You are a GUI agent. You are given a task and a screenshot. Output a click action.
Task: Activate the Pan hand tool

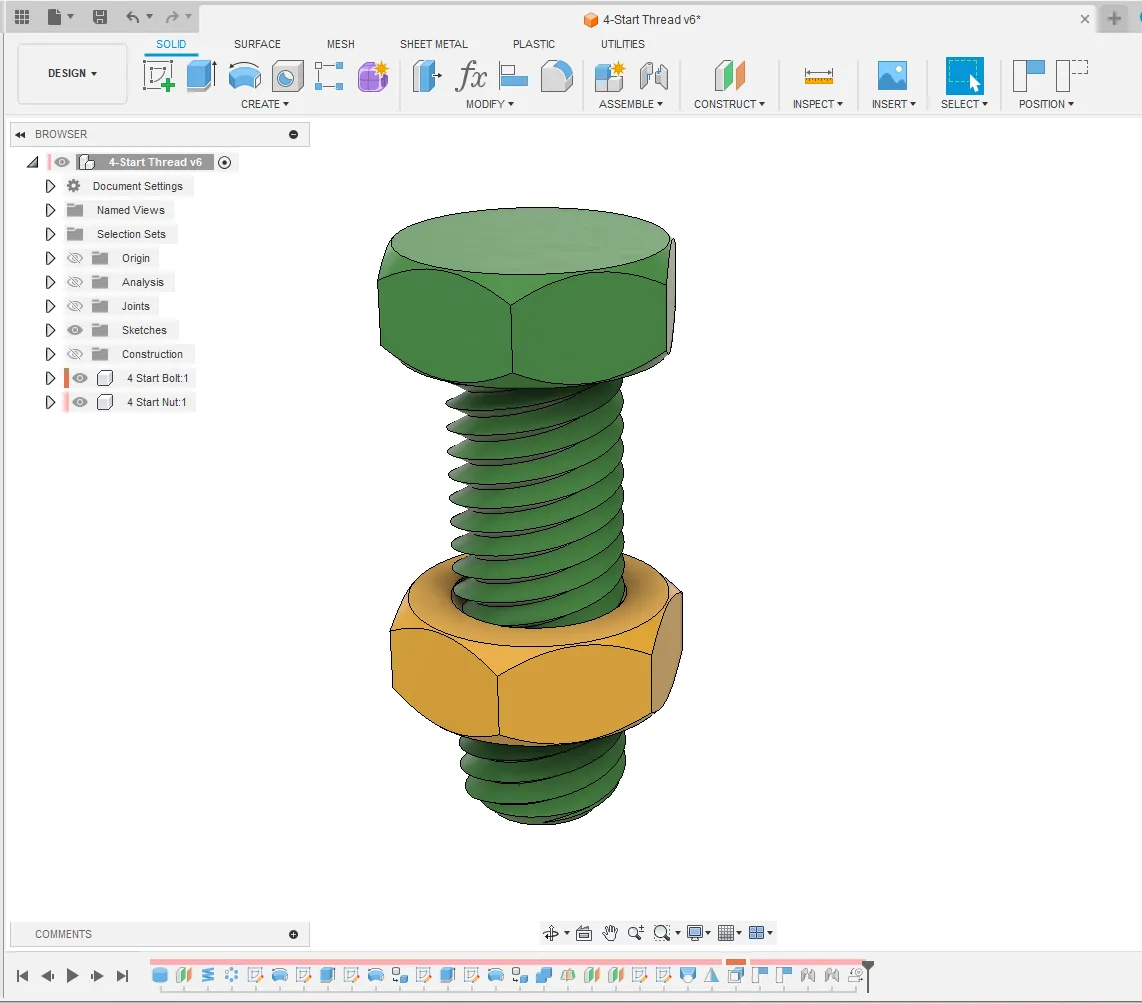click(x=610, y=933)
